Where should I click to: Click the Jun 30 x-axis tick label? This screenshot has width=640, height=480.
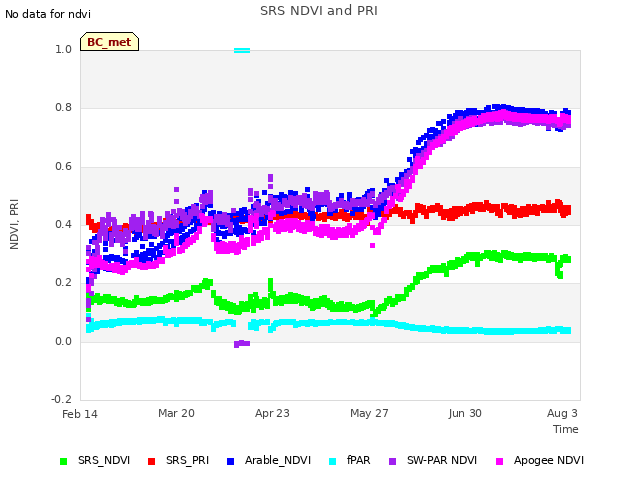[465, 413]
